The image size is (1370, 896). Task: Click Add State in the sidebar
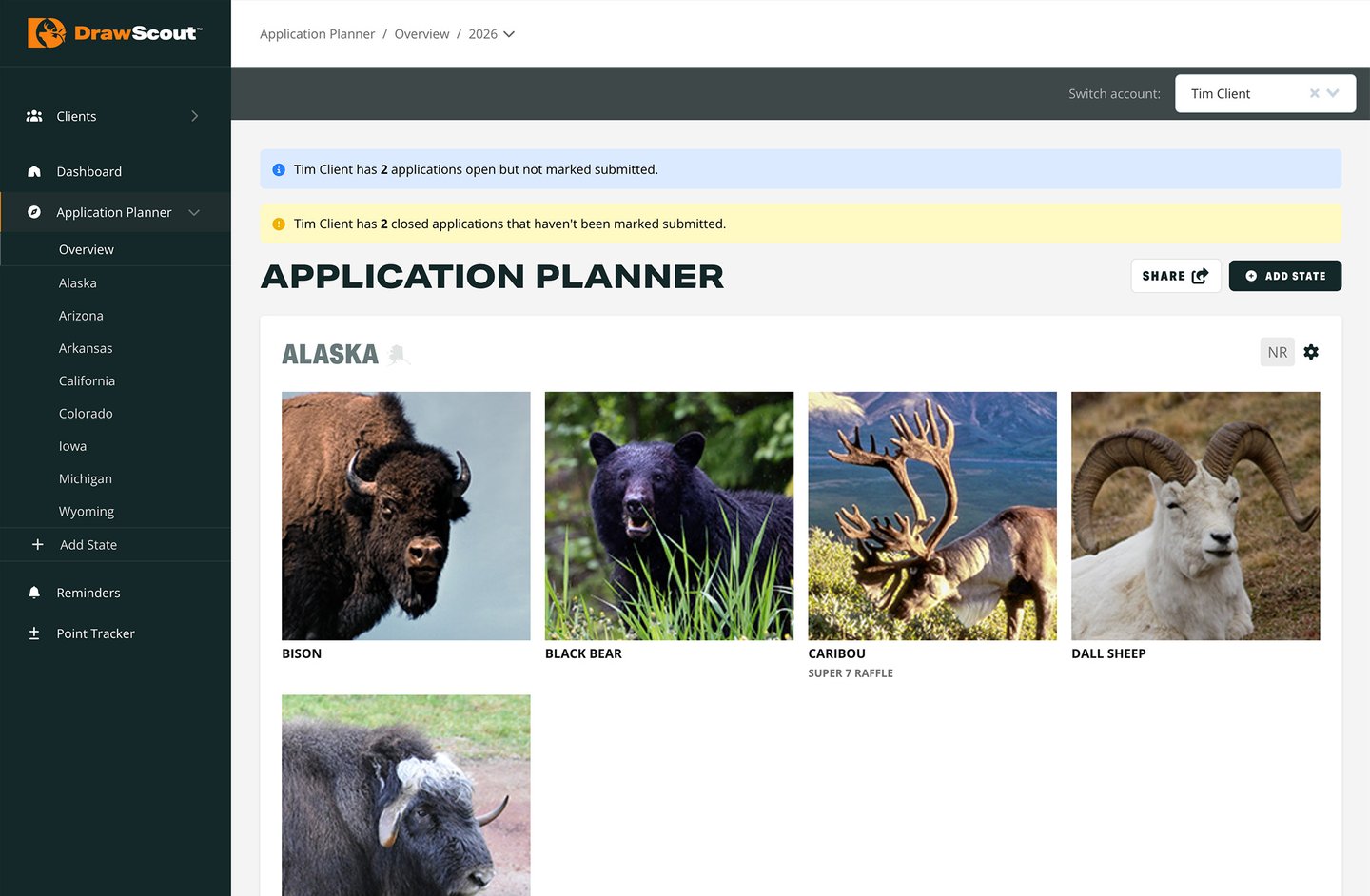click(88, 545)
